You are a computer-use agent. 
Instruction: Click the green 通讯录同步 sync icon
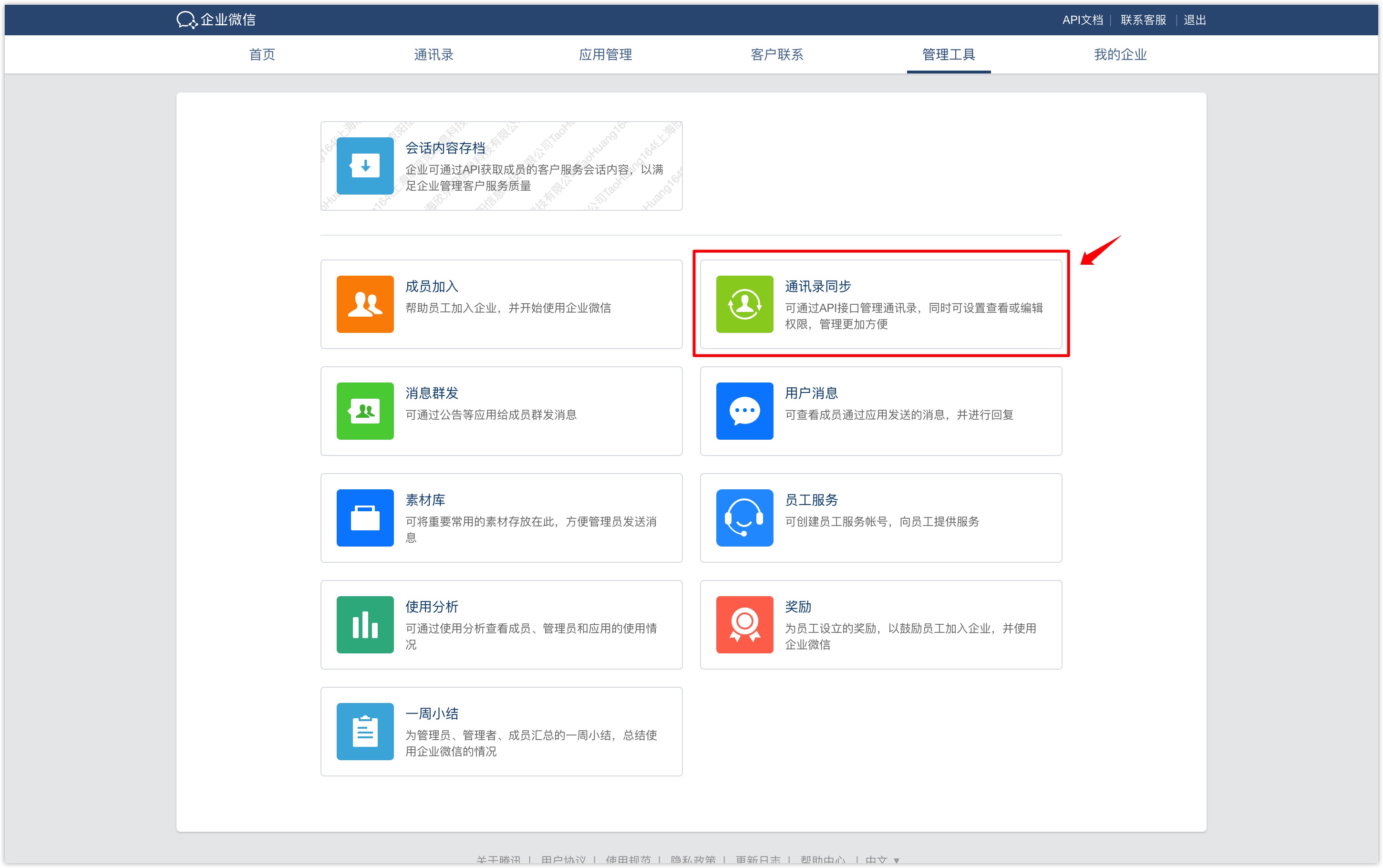click(x=744, y=304)
